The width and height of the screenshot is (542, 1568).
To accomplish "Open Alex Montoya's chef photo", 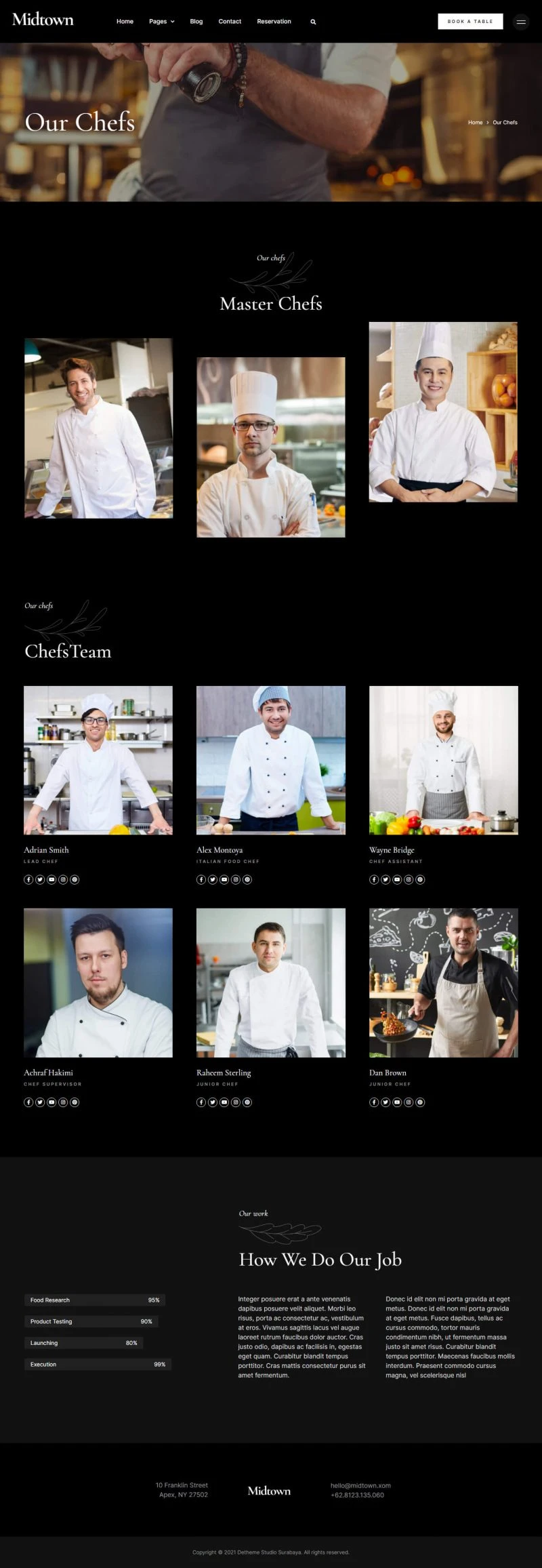I will click(271, 760).
